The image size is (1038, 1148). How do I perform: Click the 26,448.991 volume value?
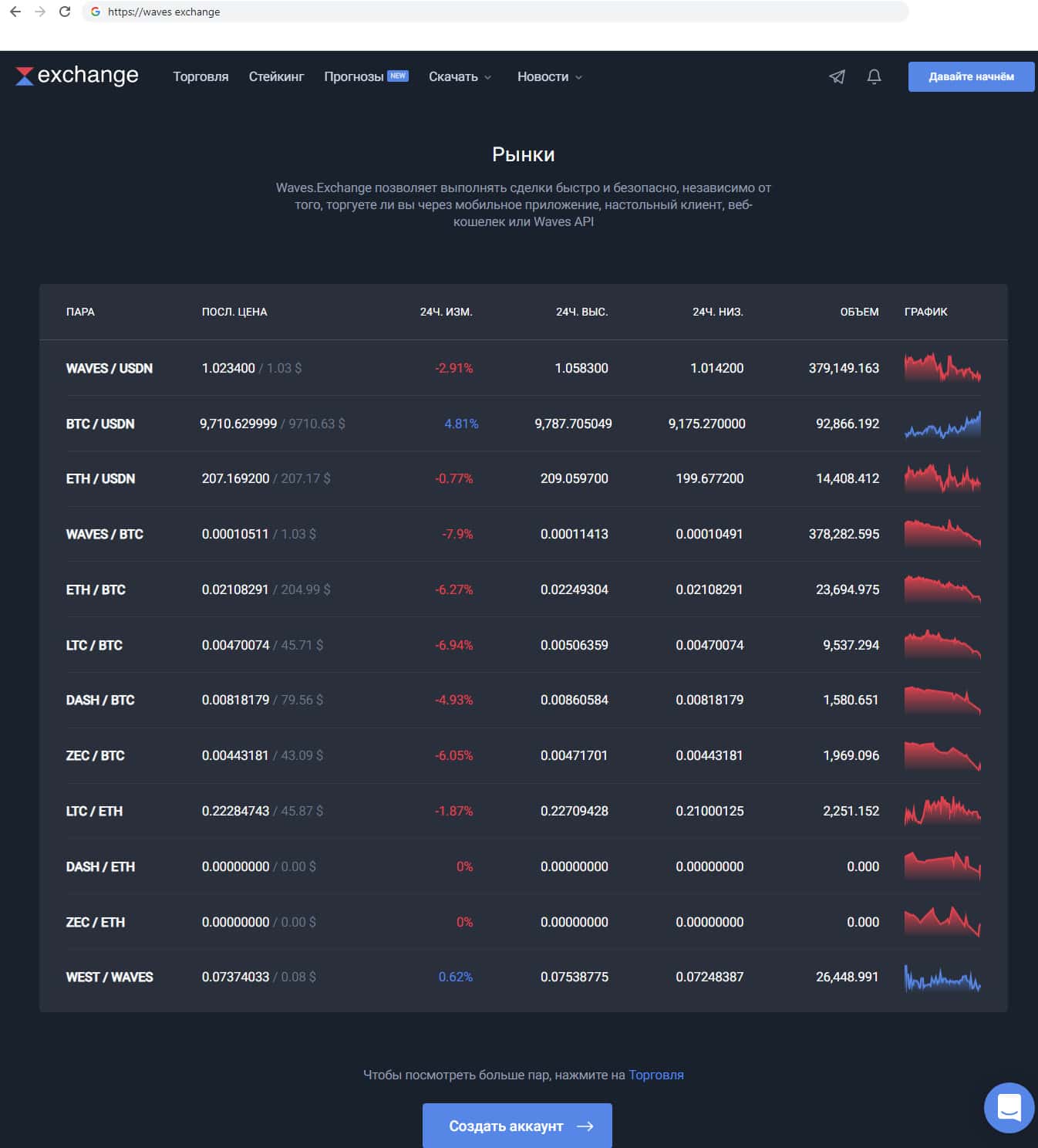pyautogui.click(x=847, y=977)
